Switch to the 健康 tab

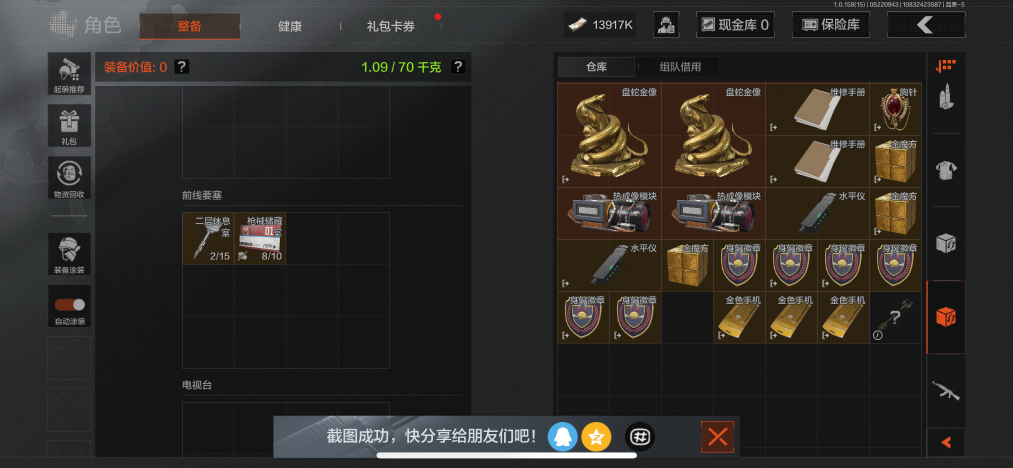coord(289,27)
